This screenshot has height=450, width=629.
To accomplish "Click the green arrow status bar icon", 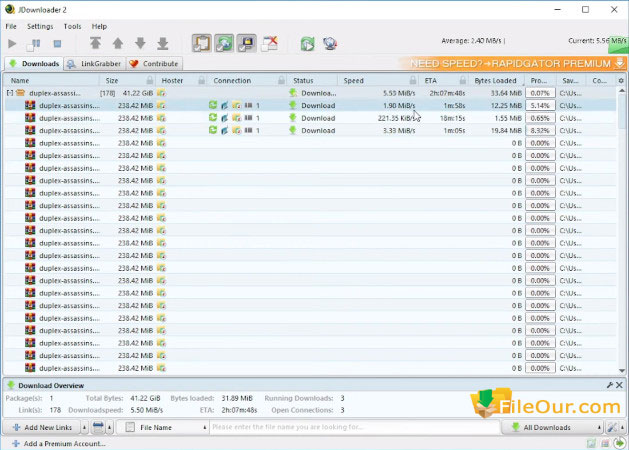I will [x=620, y=443].
